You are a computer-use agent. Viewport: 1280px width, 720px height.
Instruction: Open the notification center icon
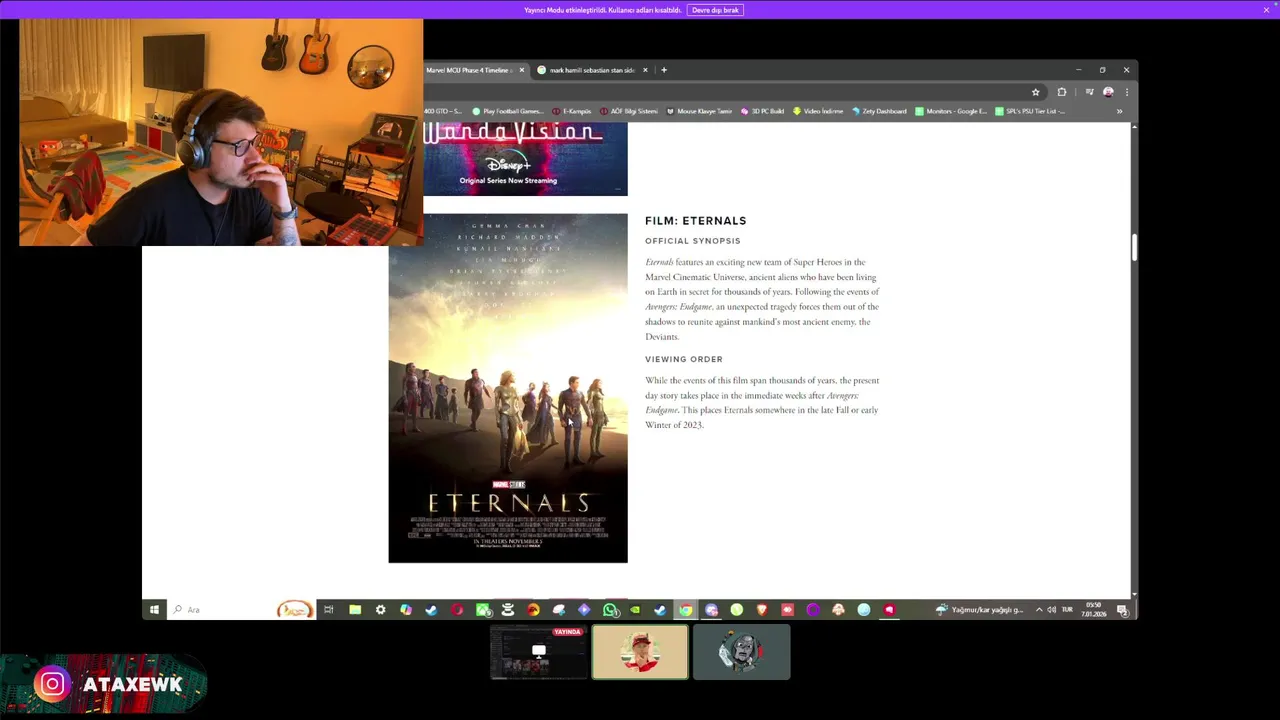1123,610
